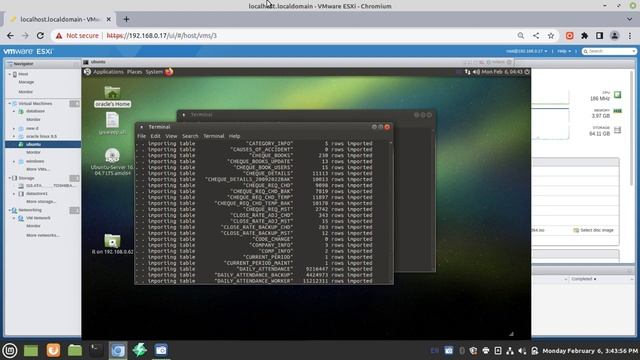Open the Chromium extensions puzzle icon
Screen dimensions: 640x360
(584, 36)
